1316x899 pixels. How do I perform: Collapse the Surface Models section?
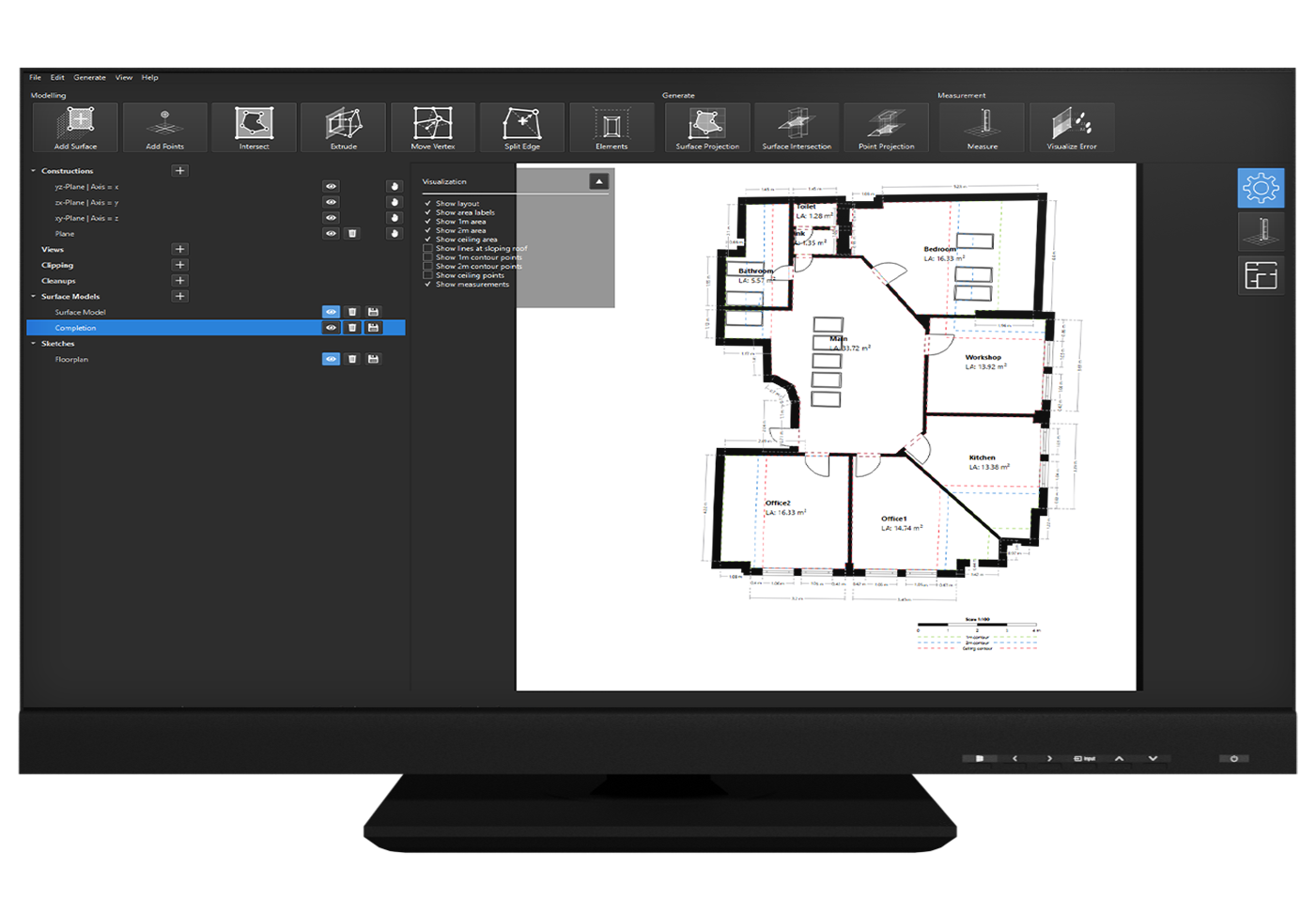click(34, 297)
